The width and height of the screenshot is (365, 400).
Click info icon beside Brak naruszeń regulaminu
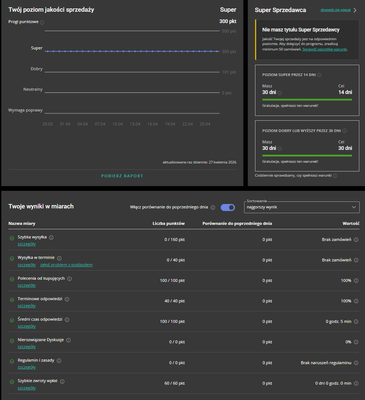pyautogui.click(x=356, y=363)
